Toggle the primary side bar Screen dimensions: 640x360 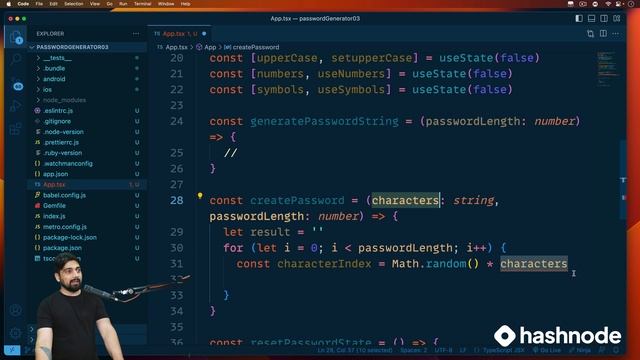[579, 18]
